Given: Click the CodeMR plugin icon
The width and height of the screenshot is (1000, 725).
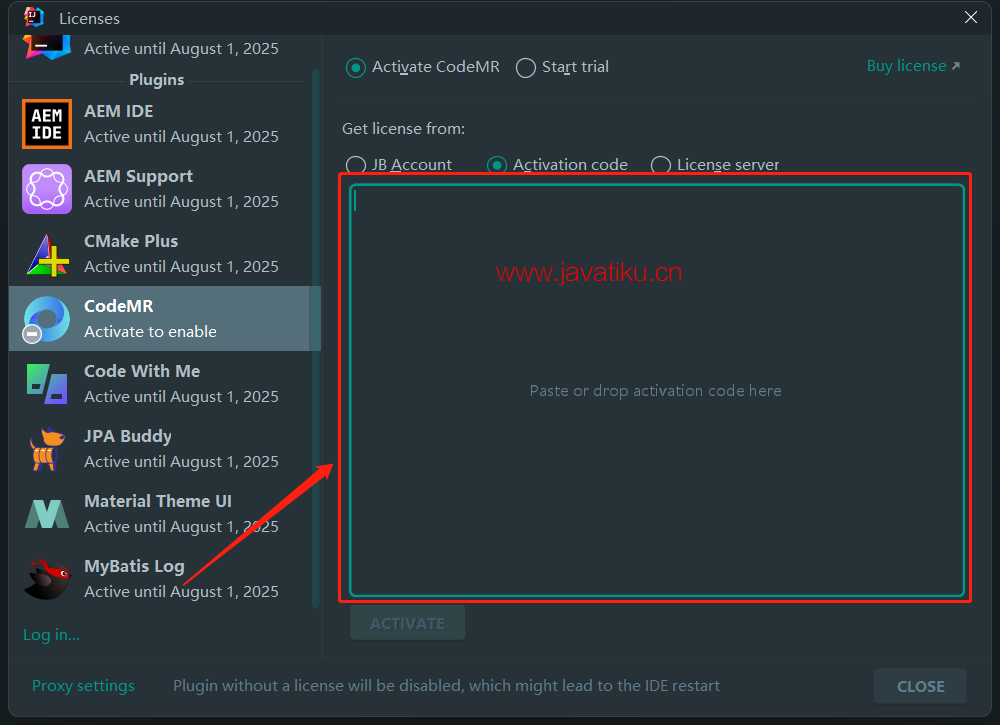Looking at the screenshot, I should coord(47,319).
